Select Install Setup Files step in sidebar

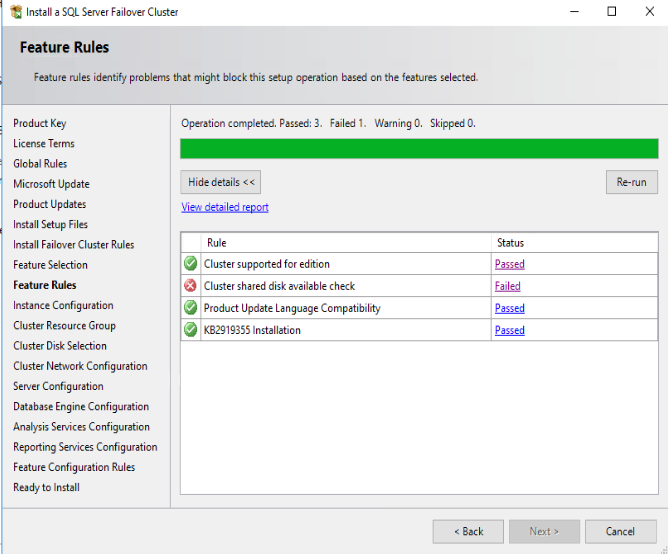(50, 225)
